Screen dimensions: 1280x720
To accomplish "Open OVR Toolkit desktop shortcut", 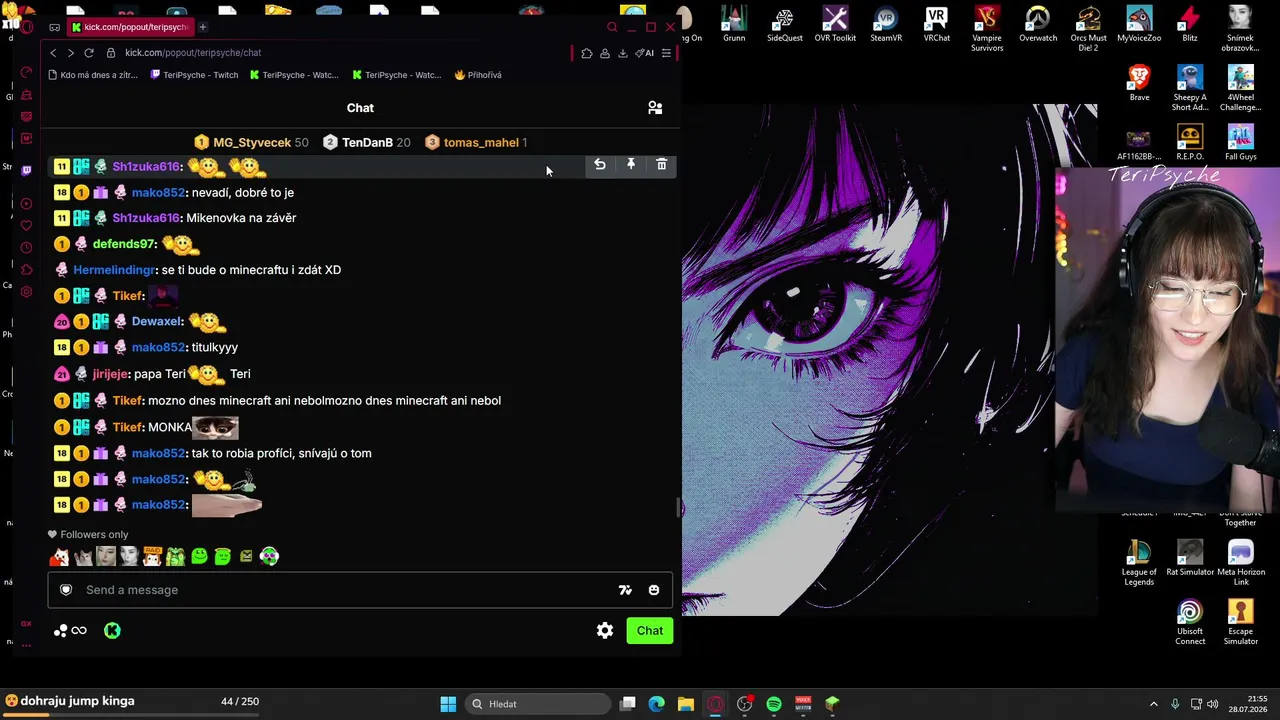I will 835,24.
